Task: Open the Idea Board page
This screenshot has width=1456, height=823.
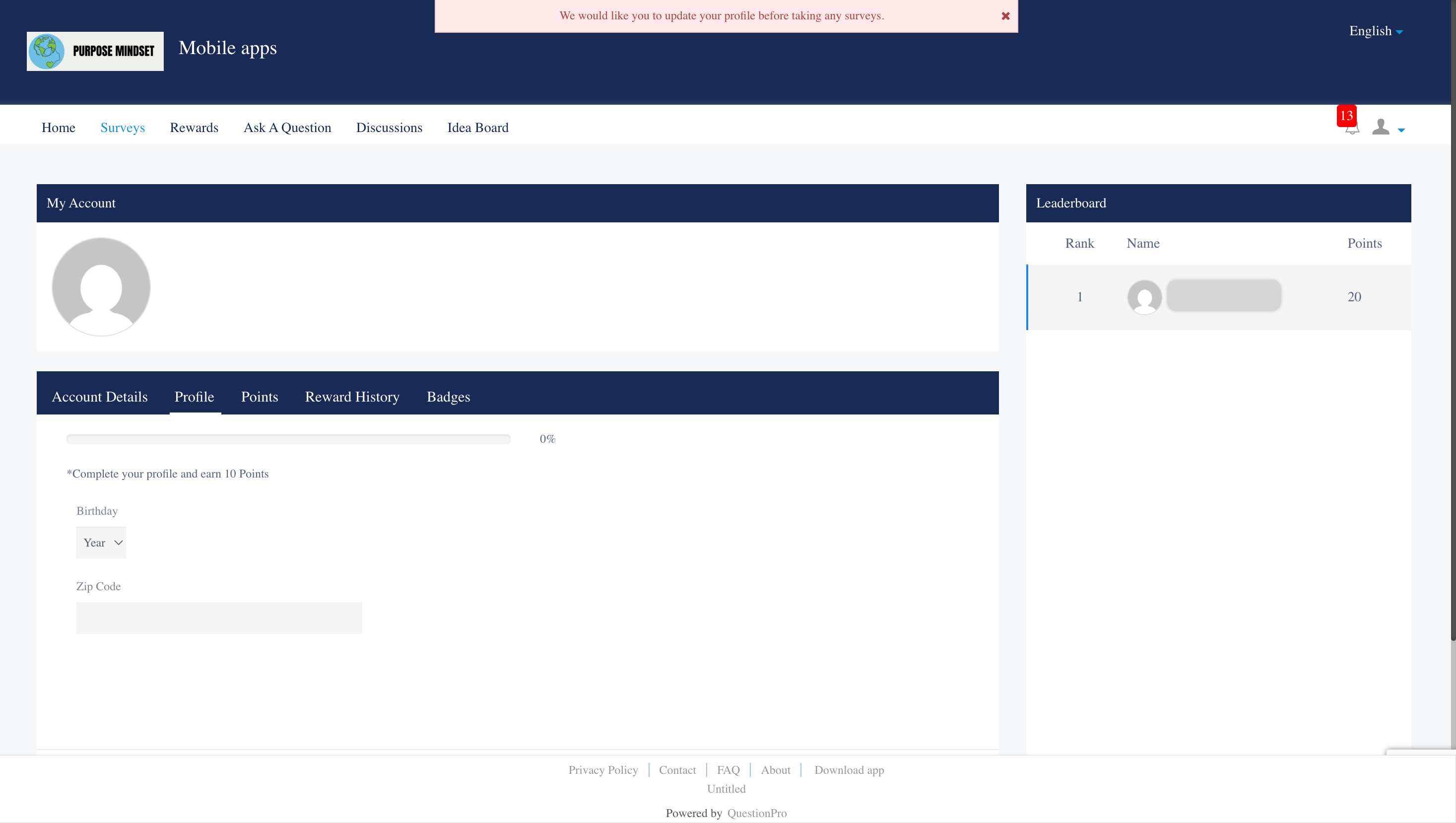Action: tap(477, 127)
